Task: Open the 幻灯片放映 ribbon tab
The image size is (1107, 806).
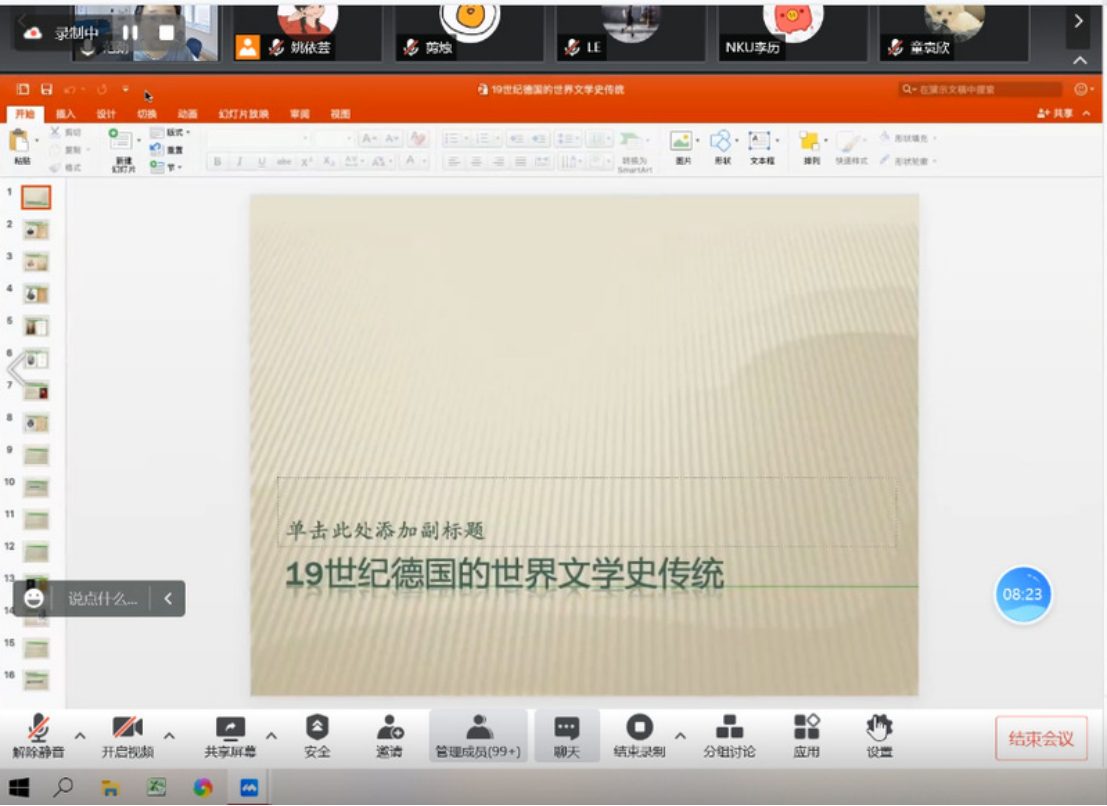Action: tap(243, 114)
